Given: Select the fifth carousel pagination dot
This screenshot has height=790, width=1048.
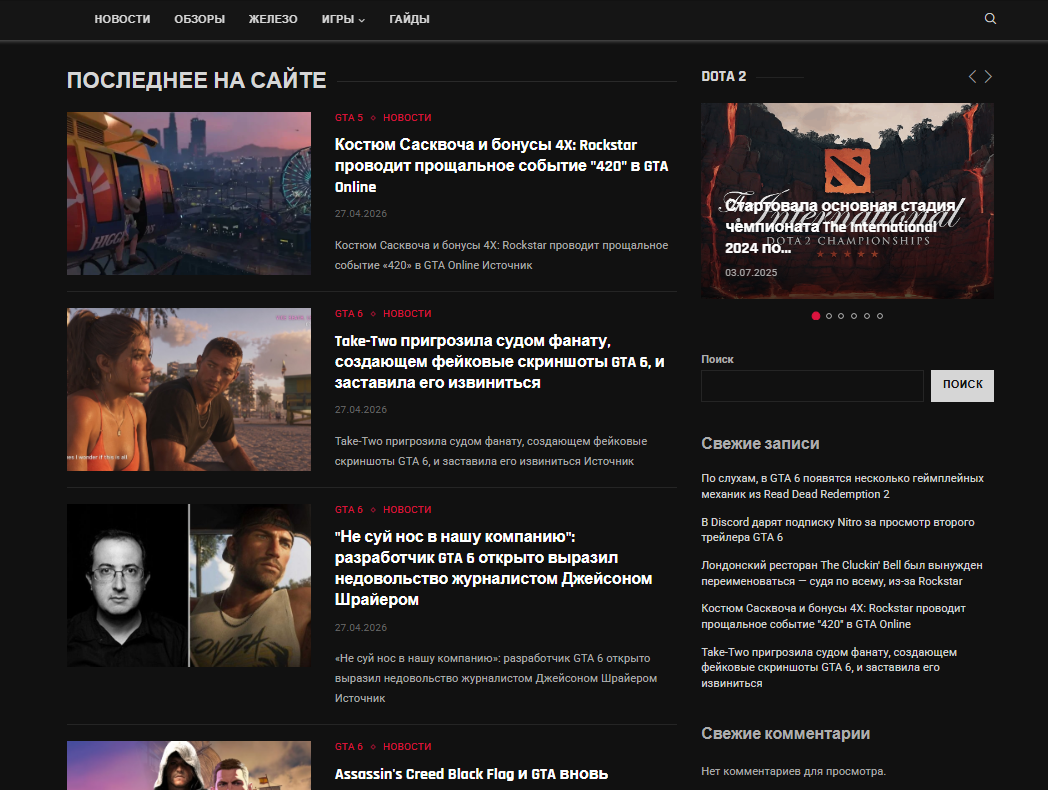Looking at the screenshot, I should click(867, 316).
